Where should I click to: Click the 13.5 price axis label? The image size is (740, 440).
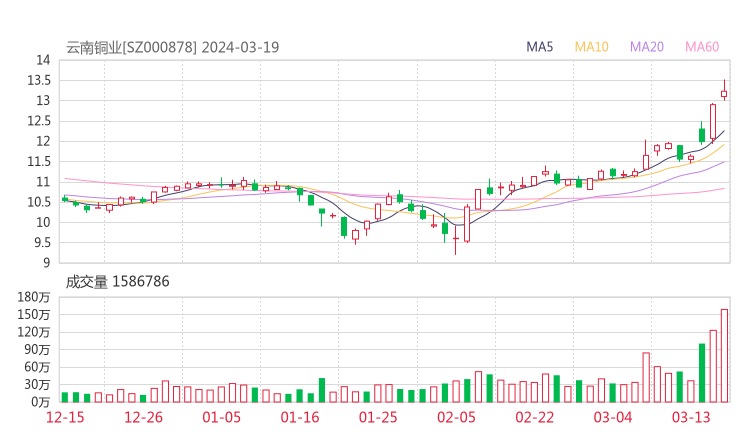39,80
